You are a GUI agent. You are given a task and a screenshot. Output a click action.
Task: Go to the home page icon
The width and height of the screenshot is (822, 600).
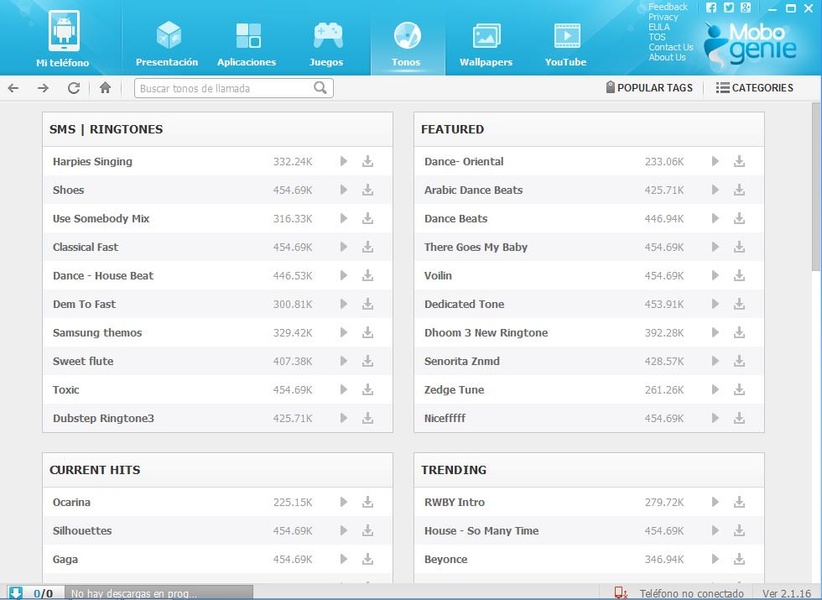(x=105, y=88)
